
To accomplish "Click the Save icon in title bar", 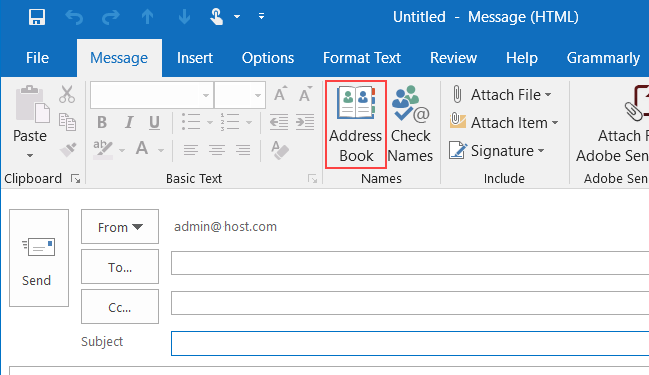I will tap(37, 17).
